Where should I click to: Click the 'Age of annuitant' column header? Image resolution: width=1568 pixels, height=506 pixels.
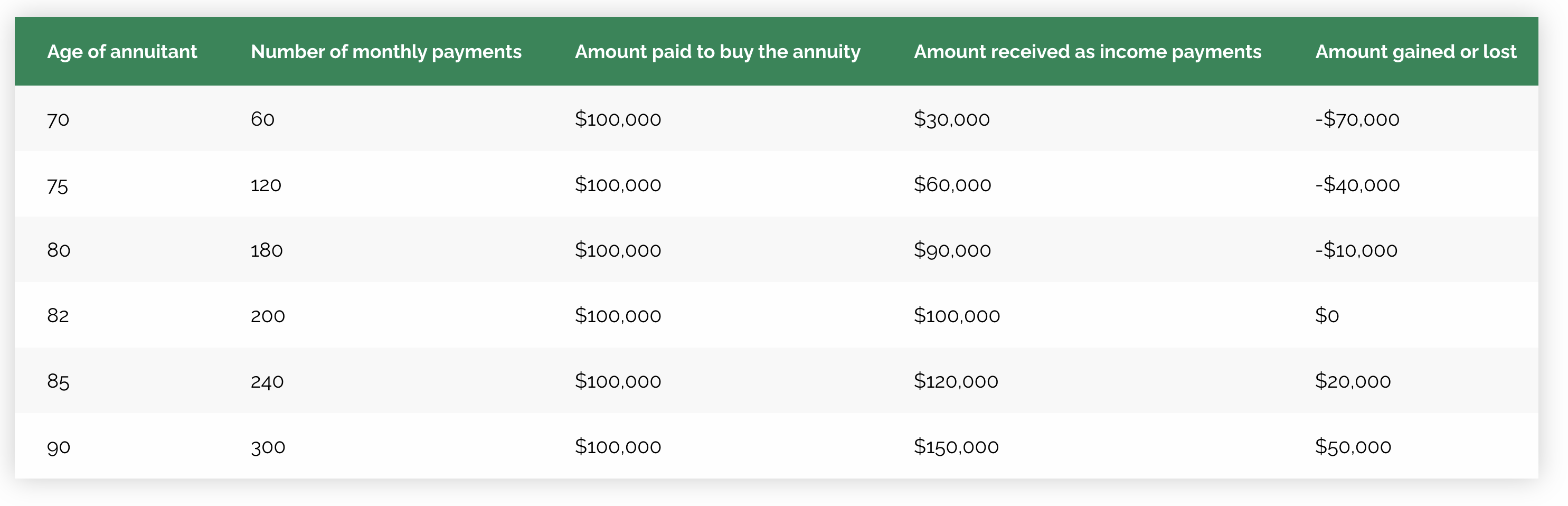(x=122, y=52)
